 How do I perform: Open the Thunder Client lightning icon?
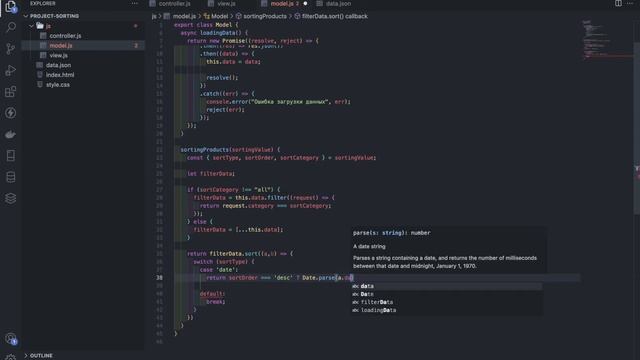(x=11, y=113)
